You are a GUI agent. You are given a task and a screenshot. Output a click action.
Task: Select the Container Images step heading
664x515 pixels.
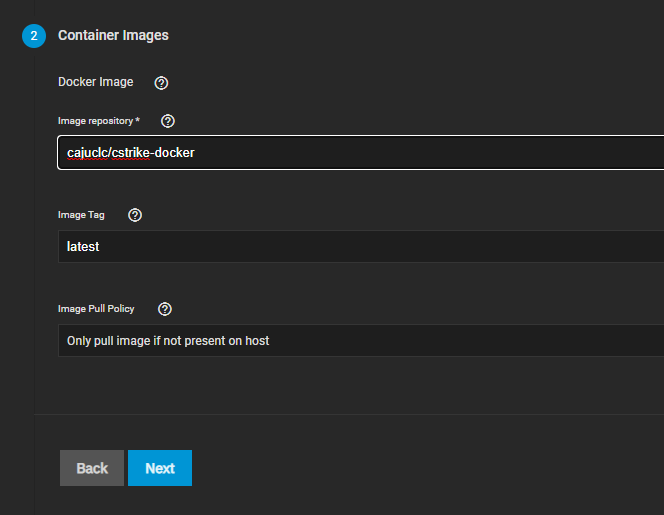113,35
